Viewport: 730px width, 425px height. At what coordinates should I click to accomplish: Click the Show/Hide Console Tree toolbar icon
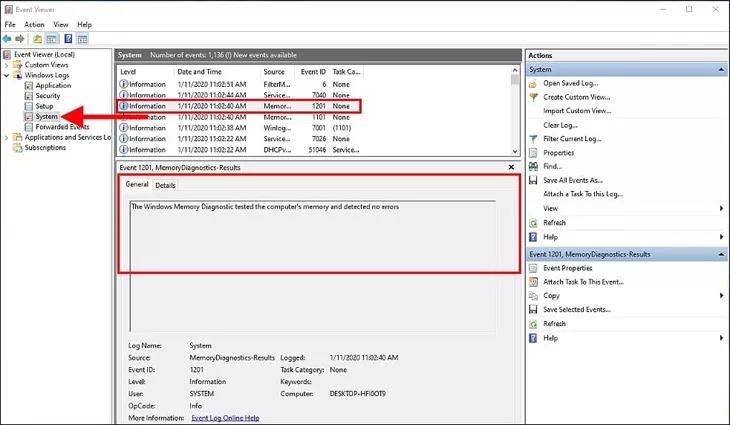52,39
